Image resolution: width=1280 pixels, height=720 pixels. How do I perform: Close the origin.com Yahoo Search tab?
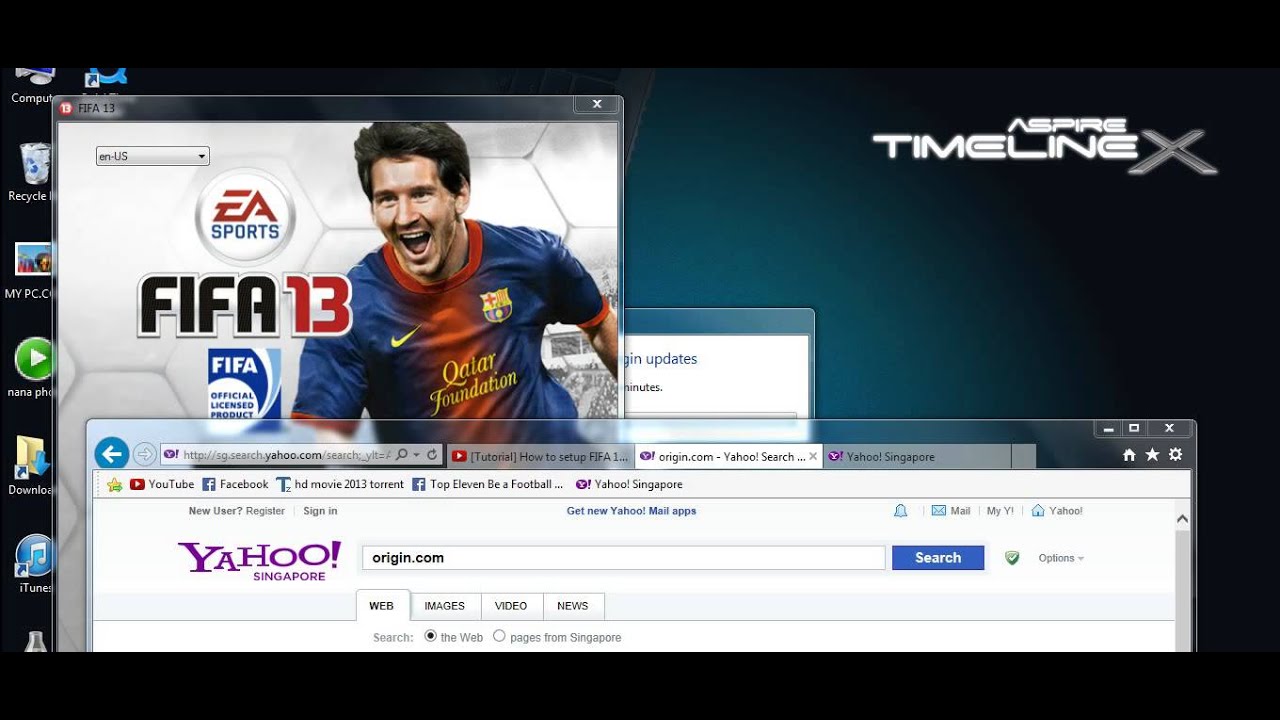(x=813, y=456)
